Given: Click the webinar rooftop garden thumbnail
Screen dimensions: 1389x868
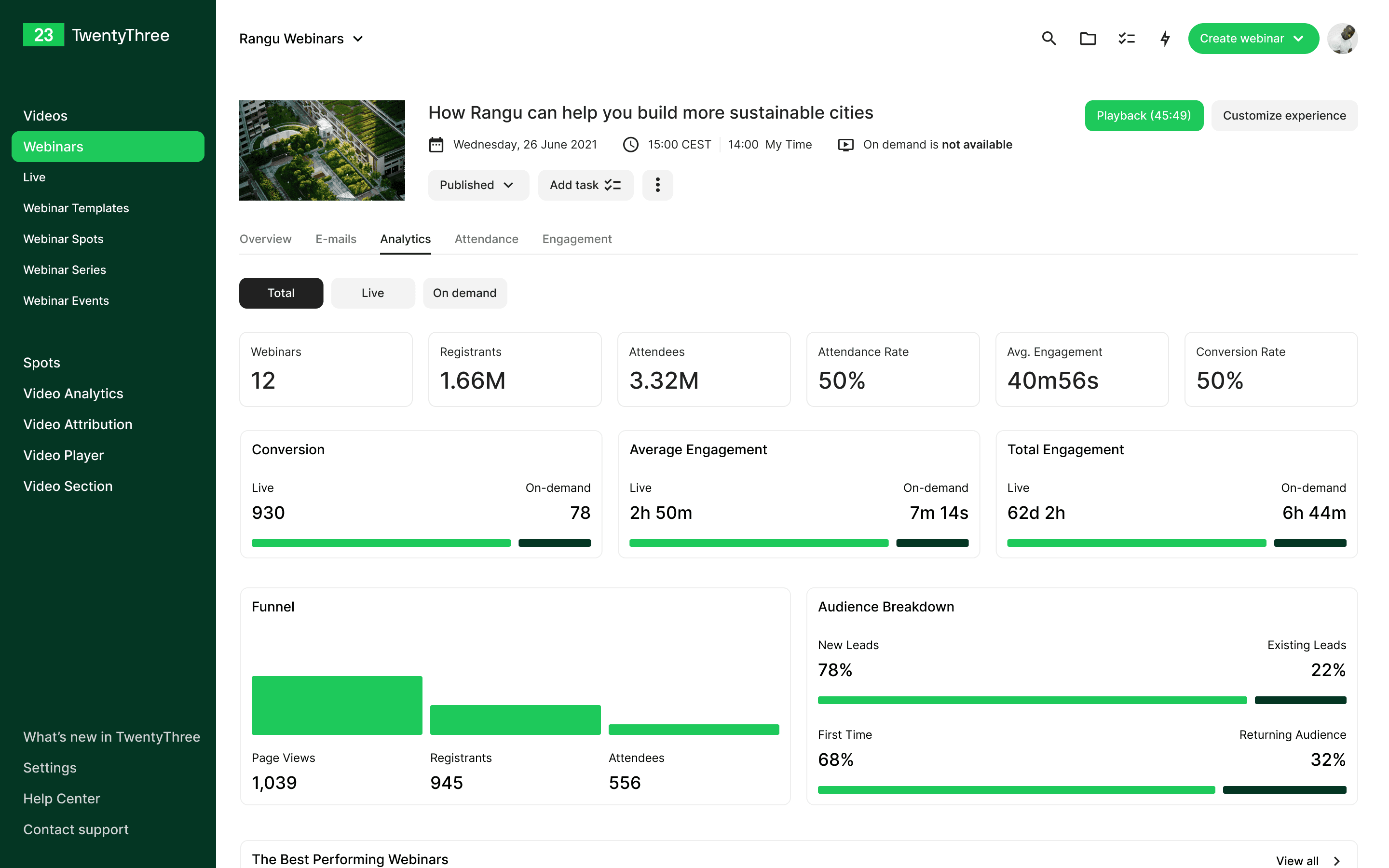Looking at the screenshot, I should pos(322,150).
